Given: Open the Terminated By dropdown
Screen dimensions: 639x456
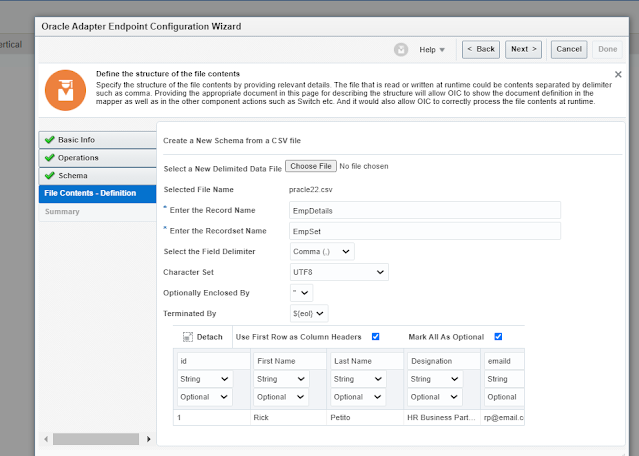Looking at the screenshot, I should [309, 313].
